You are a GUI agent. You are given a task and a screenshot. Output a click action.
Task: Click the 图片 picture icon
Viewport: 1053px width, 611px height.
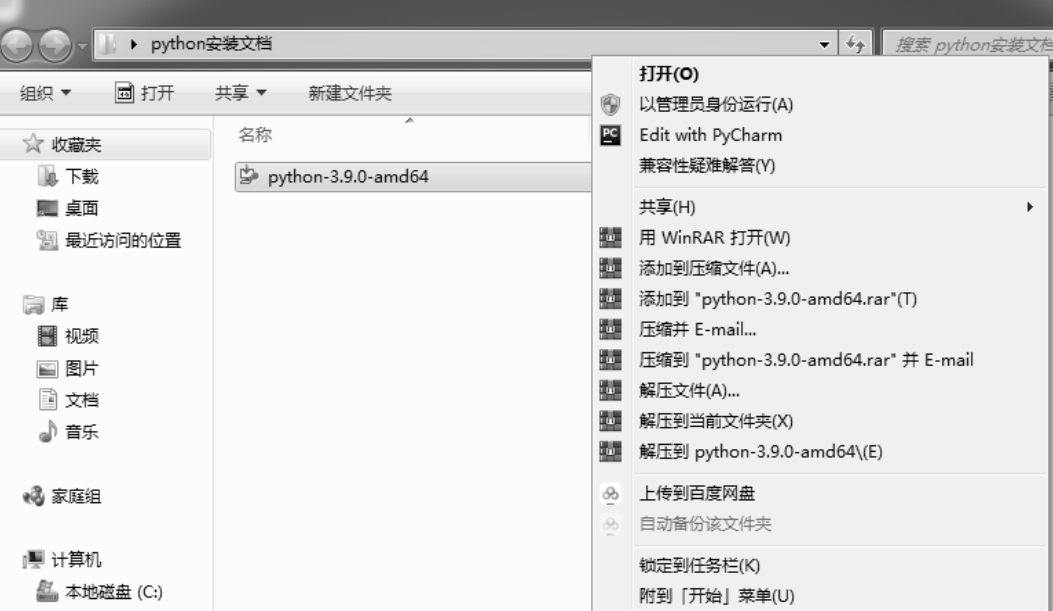coord(47,369)
